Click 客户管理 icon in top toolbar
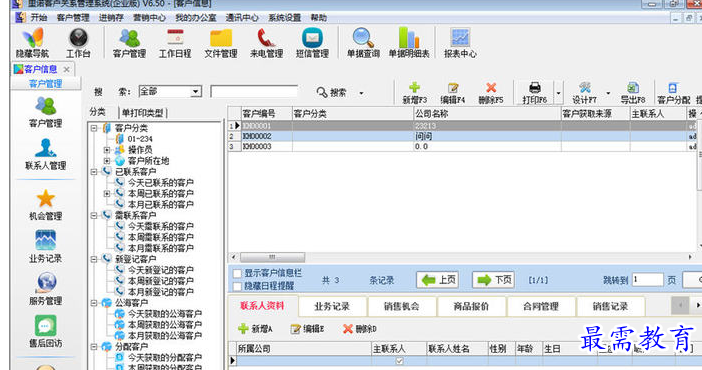The image size is (702, 370). click(129, 43)
